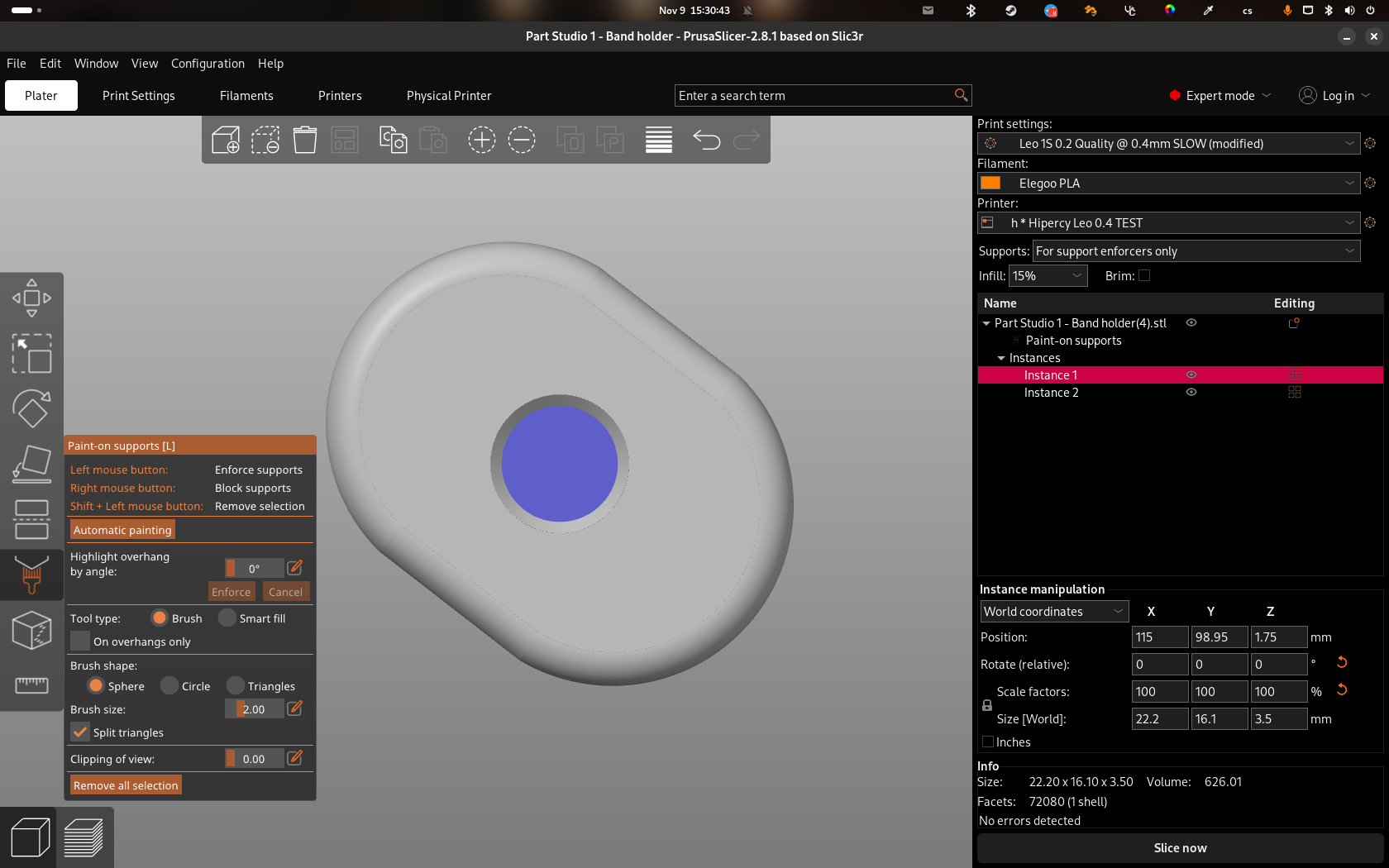This screenshot has width=1389, height=868.
Task: Click the Copy toolbar icon
Action: pos(393,140)
